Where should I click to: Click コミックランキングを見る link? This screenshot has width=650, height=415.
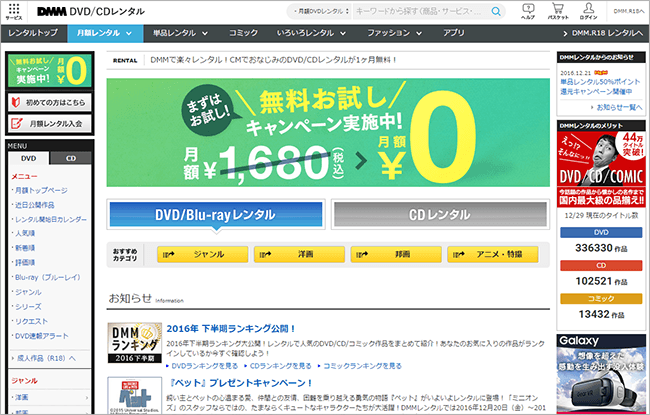click(362, 366)
